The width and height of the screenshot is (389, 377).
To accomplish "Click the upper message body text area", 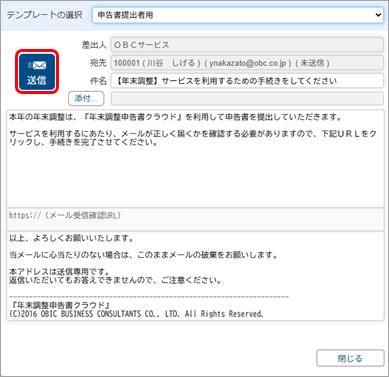I will pyautogui.click(x=195, y=158).
